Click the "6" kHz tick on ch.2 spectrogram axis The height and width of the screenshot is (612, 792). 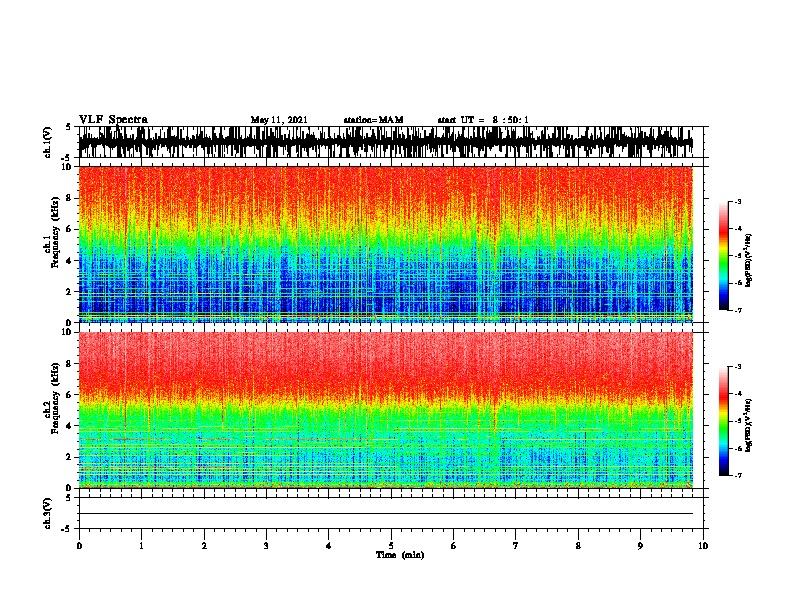70,395
